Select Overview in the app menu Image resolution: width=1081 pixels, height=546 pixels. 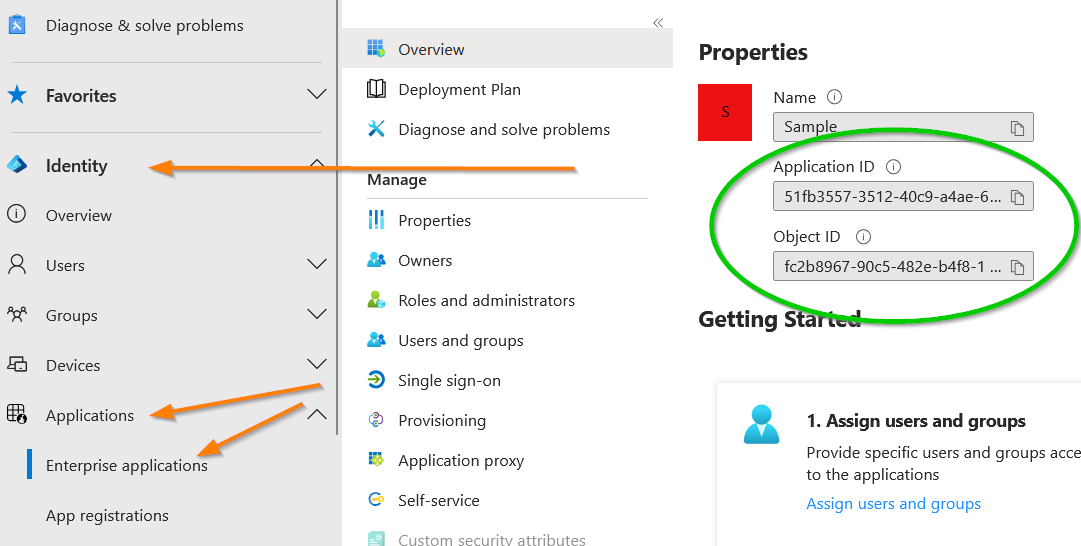coord(507,48)
